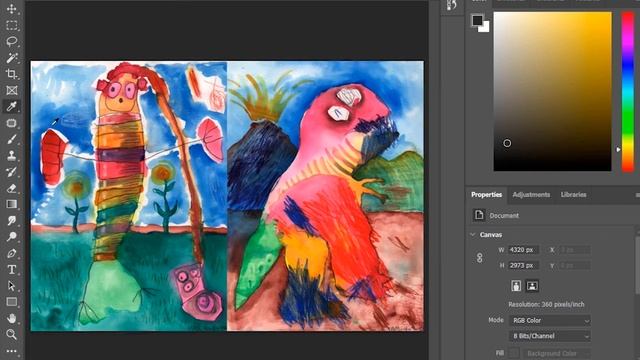640x360 pixels.
Task: Click the hue slider bar
Action: point(628,91)
